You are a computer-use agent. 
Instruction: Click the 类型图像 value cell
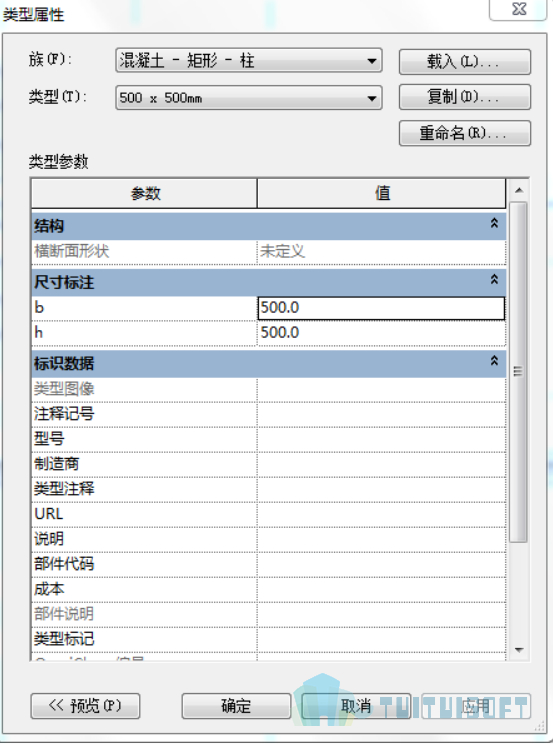381,389
